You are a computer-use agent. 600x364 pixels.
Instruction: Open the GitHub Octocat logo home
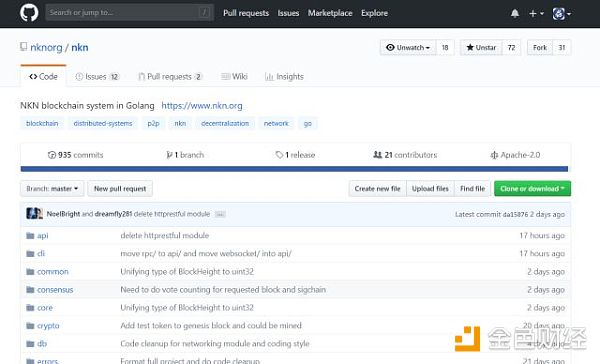29,13
